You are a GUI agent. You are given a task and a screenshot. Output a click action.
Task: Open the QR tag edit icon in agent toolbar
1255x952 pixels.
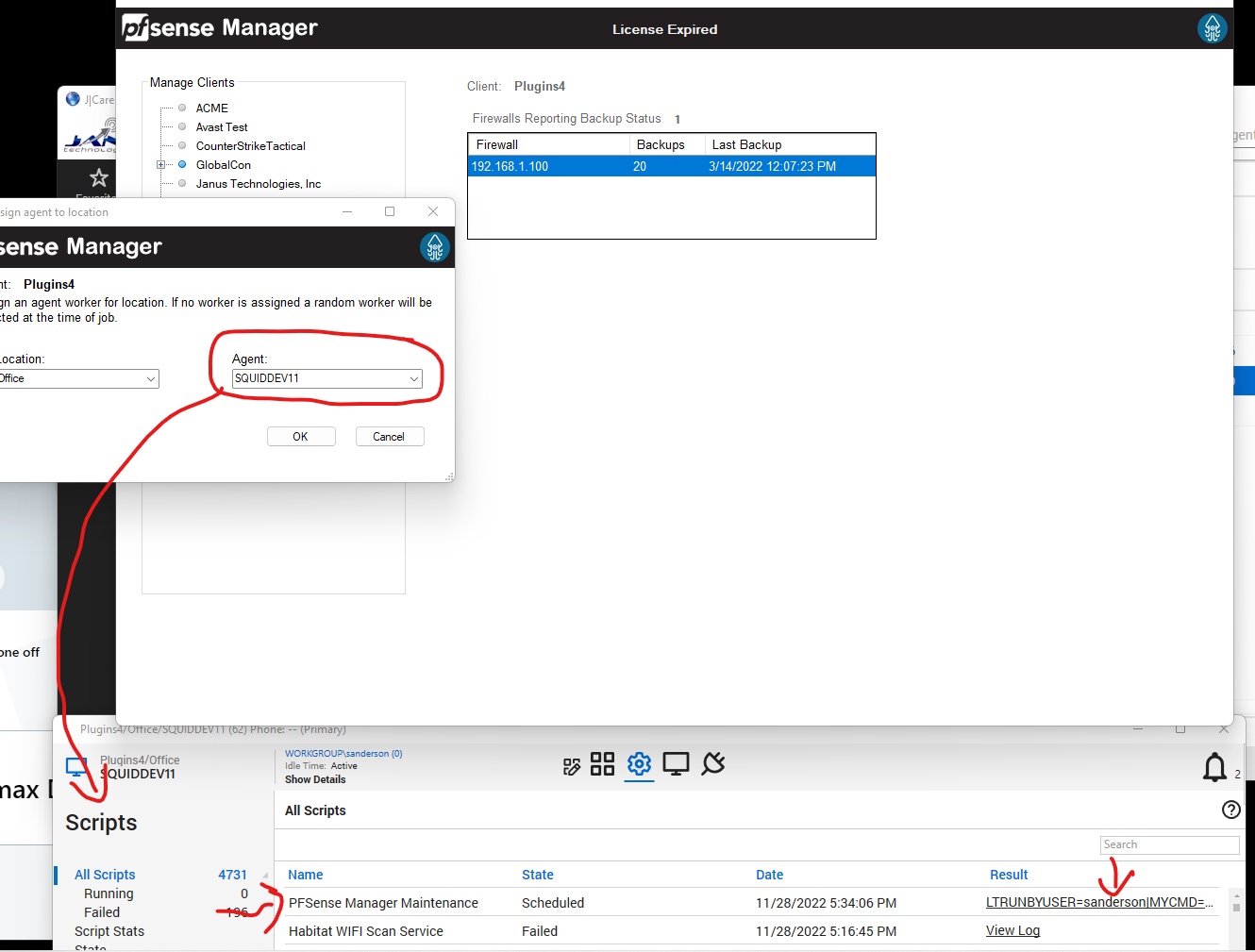[x=572, y=766]
